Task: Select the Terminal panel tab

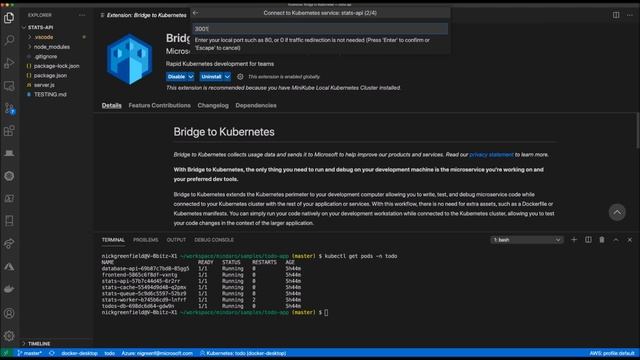Action: (x=113, y=240)
